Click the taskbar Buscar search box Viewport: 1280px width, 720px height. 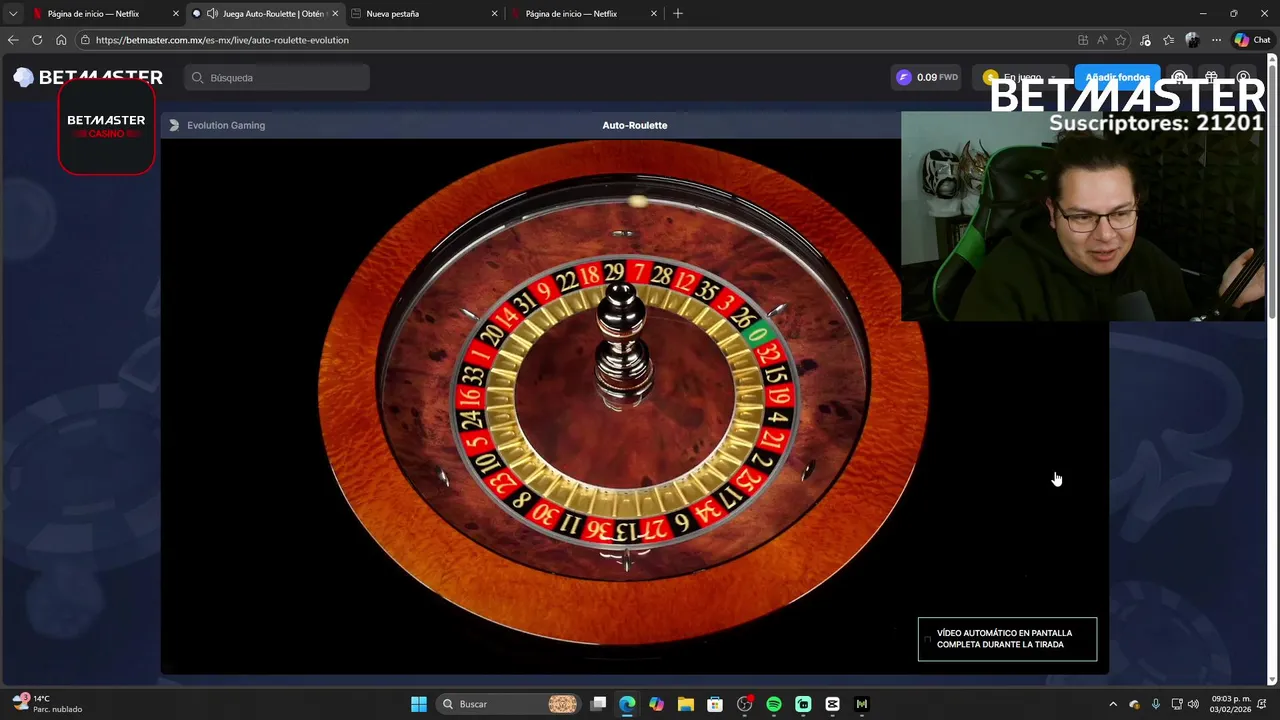[x=511, y=704]
